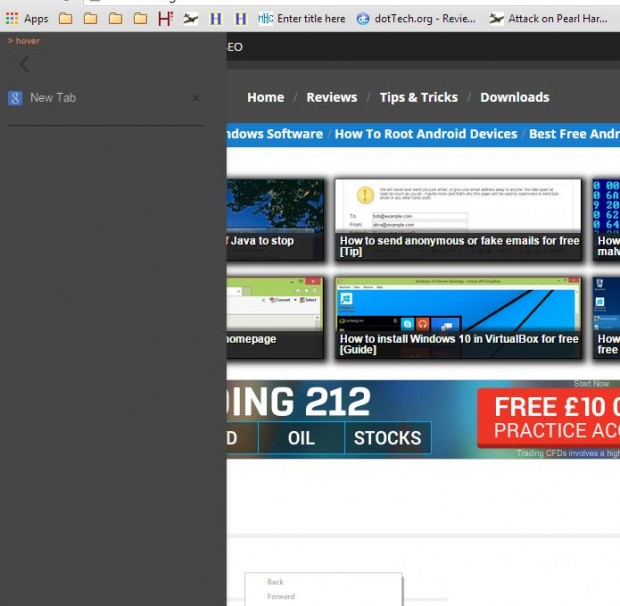Image resolution: width=620 pixels, height=606 pixels.
Task: Open the 'Enter title here' bookmark
Action: coord(302,18)
